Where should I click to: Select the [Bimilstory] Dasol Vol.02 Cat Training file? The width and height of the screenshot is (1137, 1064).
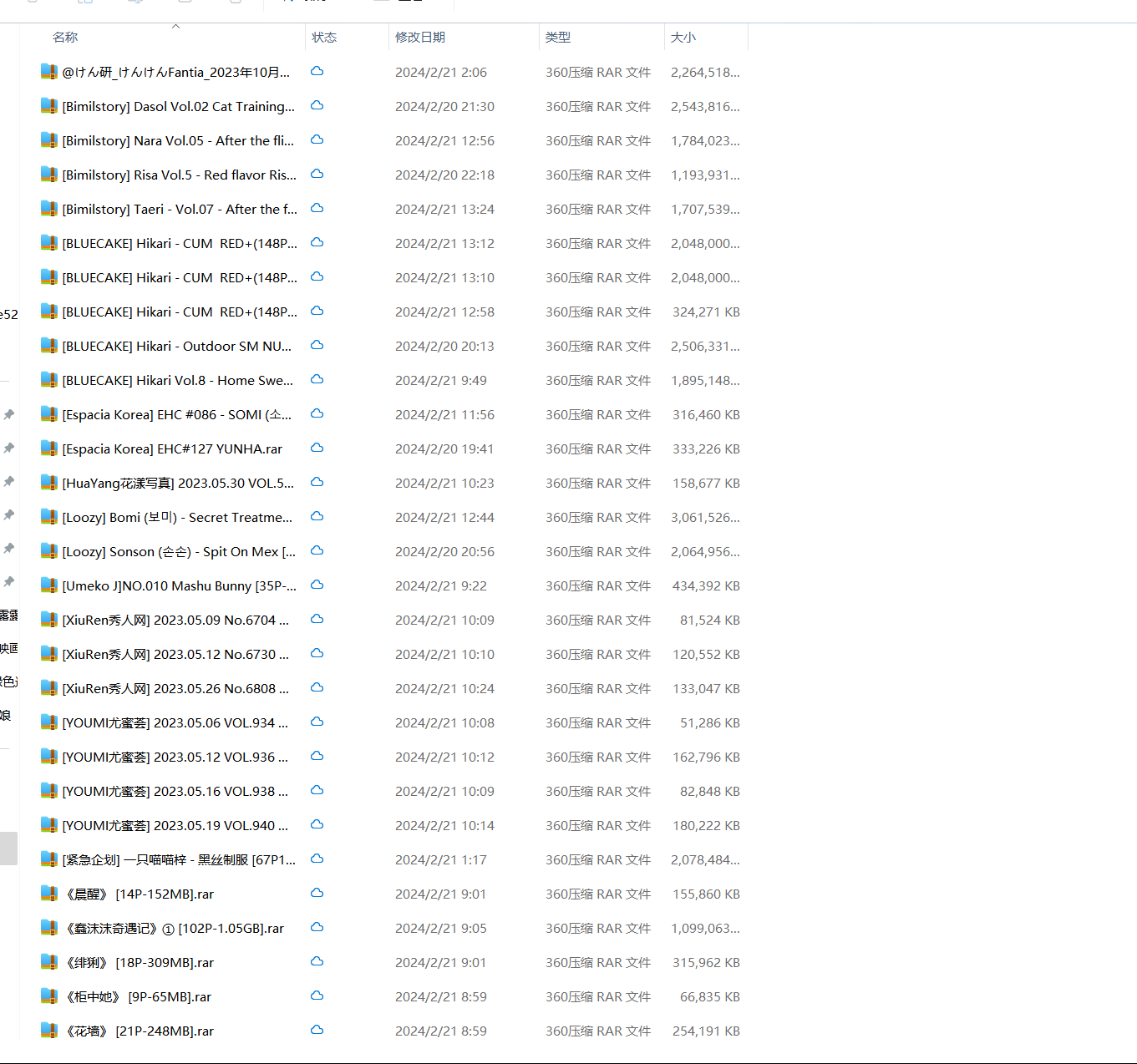click(x=178, y=106)
